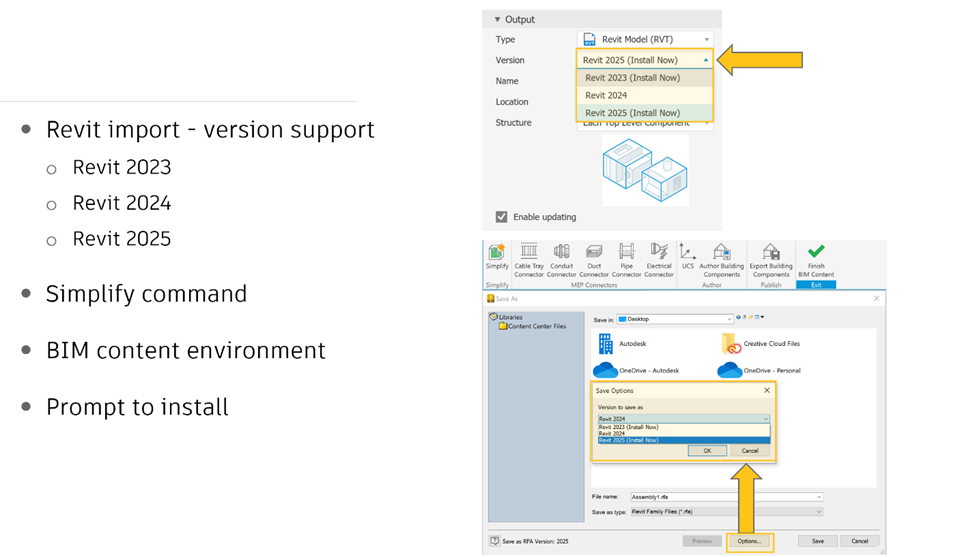
Task: Click the Simplify command icon
Action: pos(497,252)
